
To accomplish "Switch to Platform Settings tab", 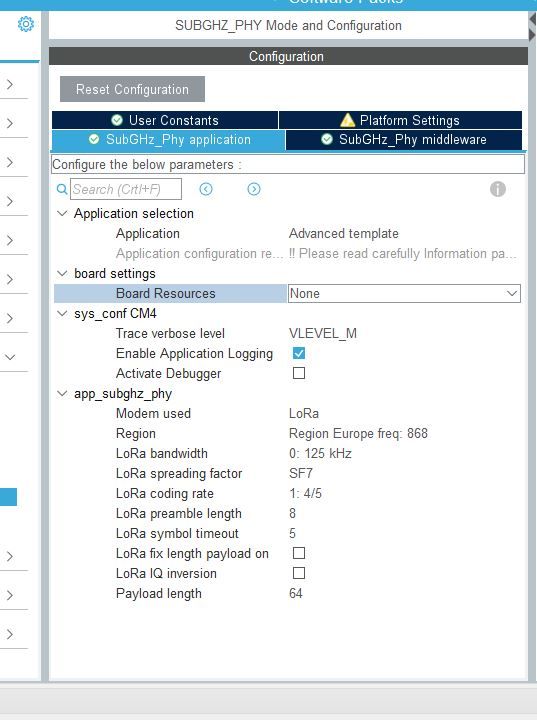I will pos(400,120).
